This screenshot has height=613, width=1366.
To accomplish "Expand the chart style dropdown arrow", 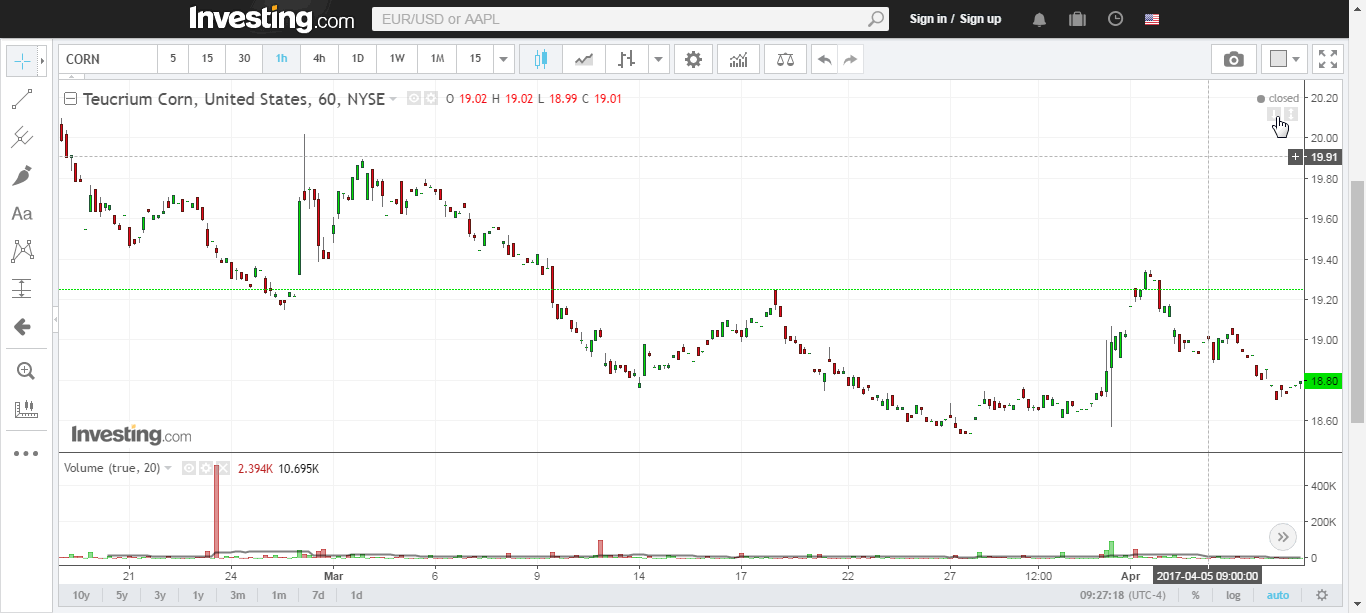I will pyautogui.click(x=658, y=59).
